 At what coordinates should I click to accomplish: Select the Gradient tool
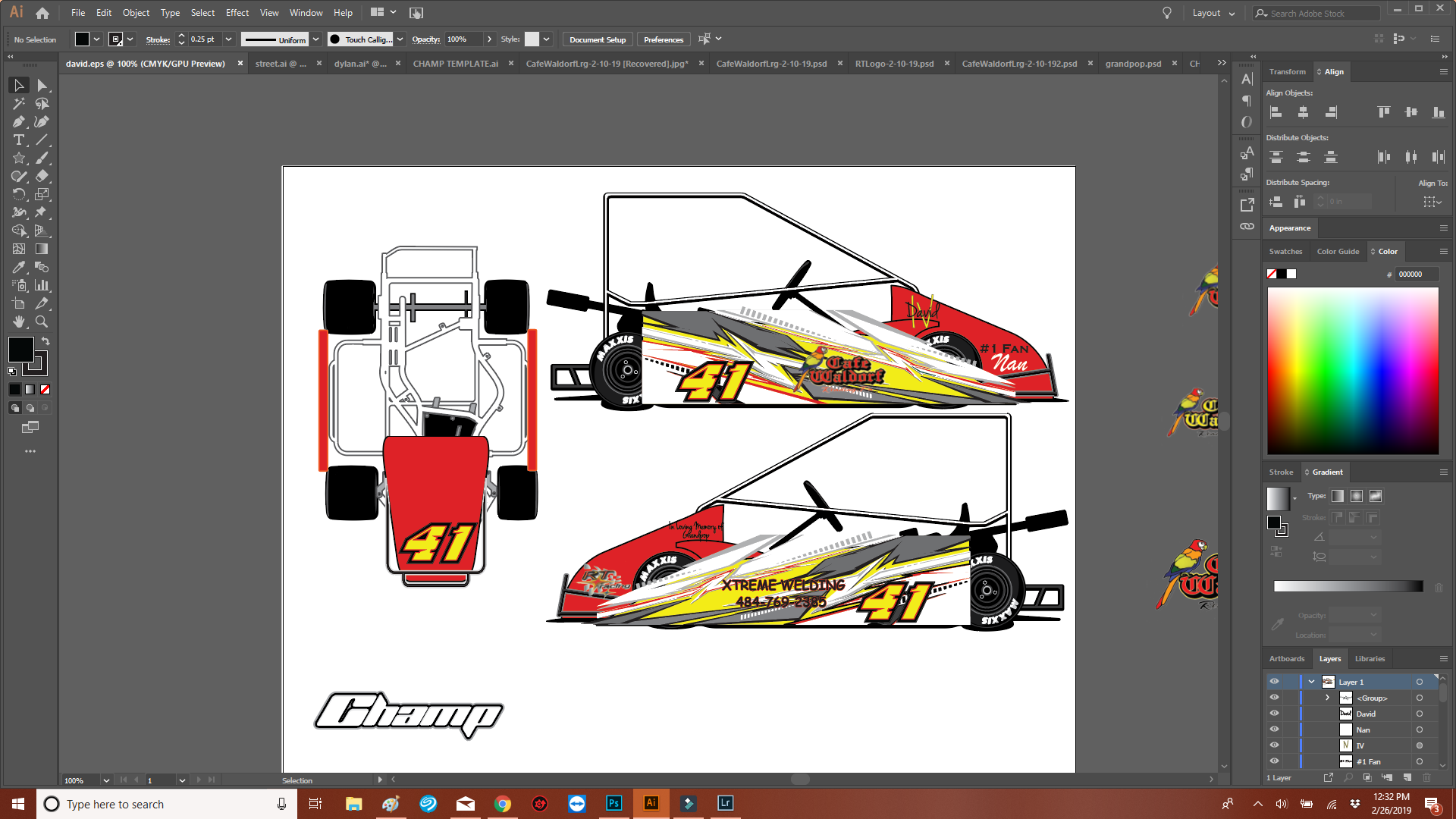[42, 249]
